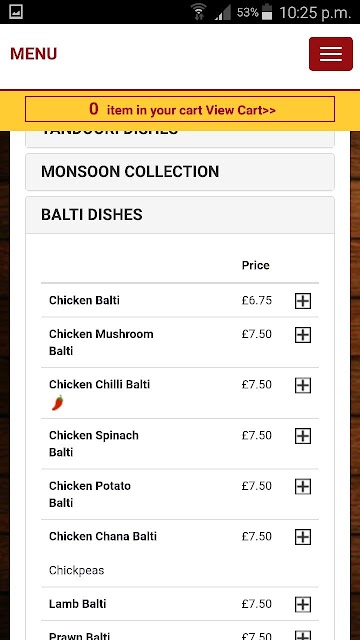Tap the Wi-Fi indicator in status bar
Screen dimensions: 360x640
click(199, 12)
